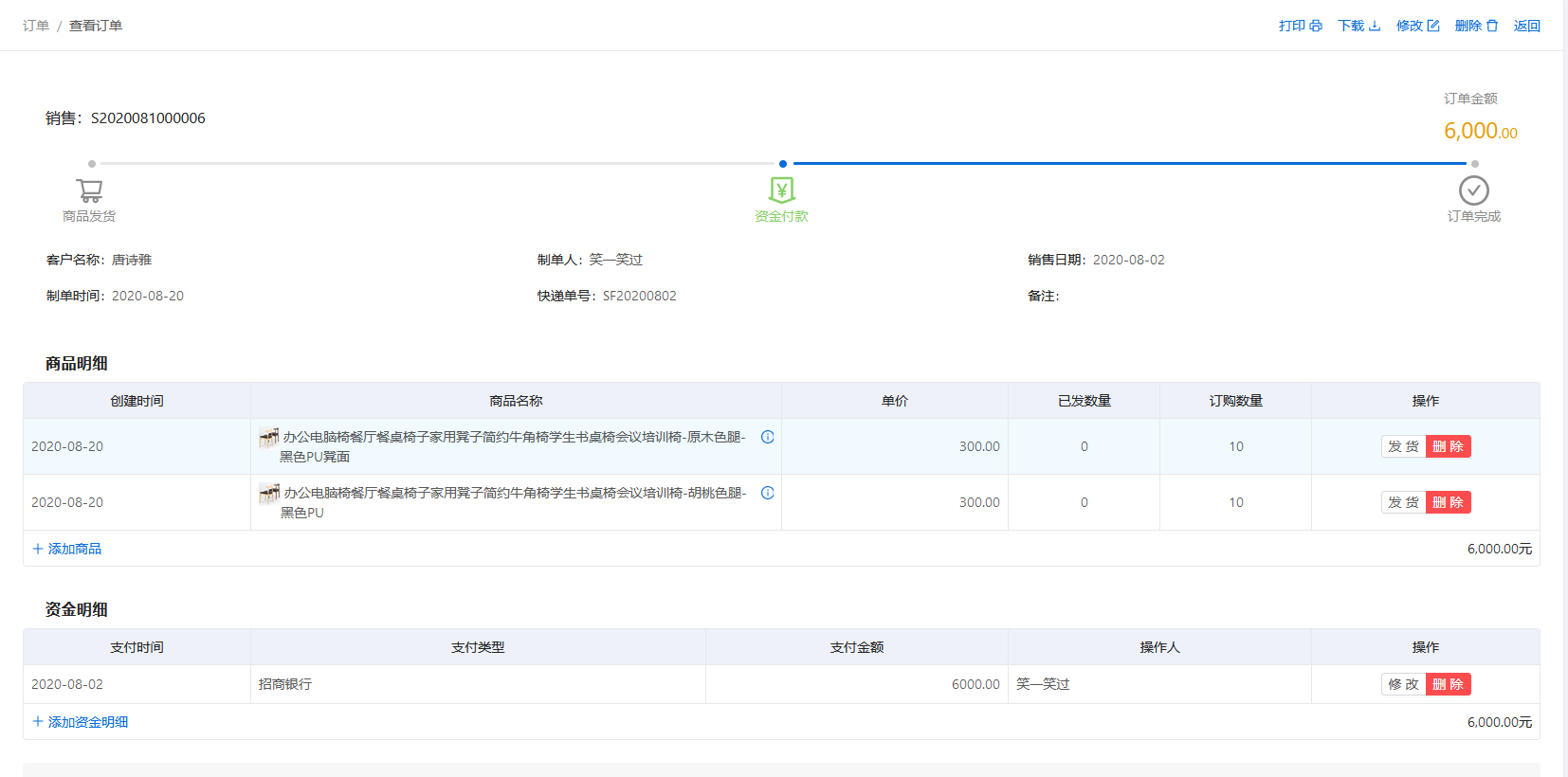1568x777 pixels.
Task: Click the 原木色腿 product name text
Action: pyautogui.click(x=514, y=446)
